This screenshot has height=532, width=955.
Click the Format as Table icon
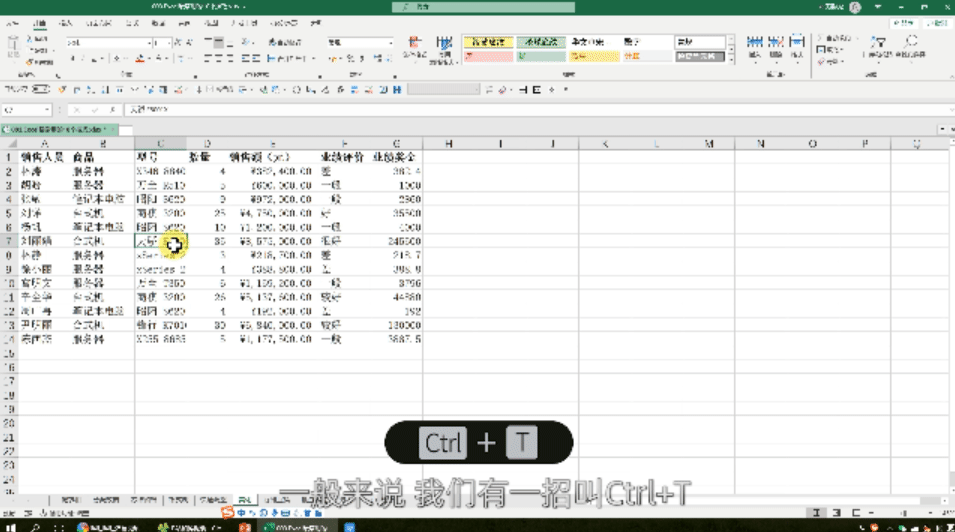[x=440, y=47]
